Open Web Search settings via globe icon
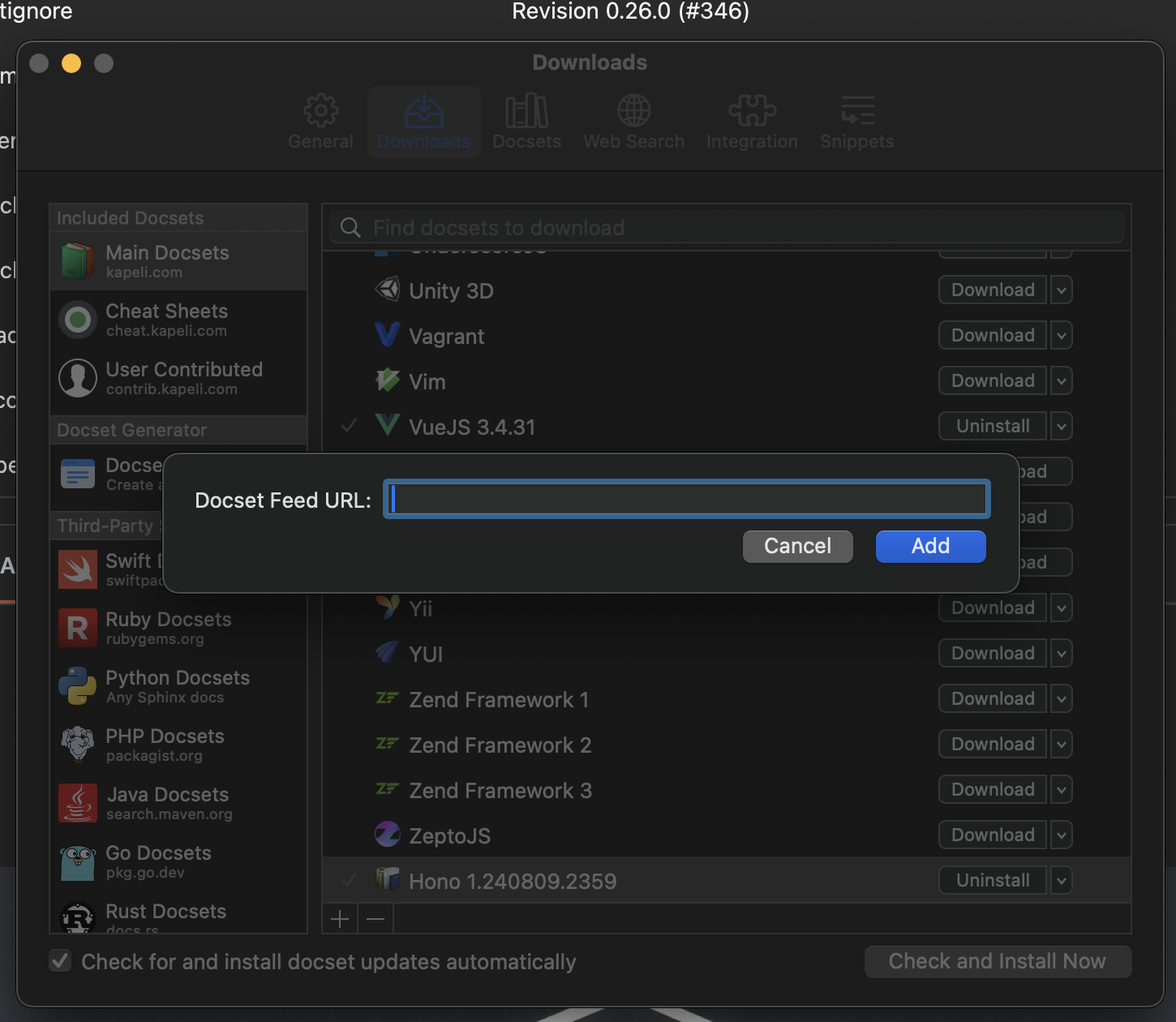The height and width of the screenshot is (1022, 1176). [x=633, y=110]
